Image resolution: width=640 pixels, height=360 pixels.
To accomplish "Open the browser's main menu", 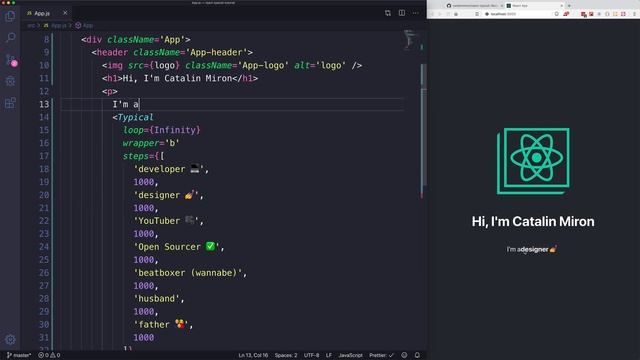I will coord(635,14).
